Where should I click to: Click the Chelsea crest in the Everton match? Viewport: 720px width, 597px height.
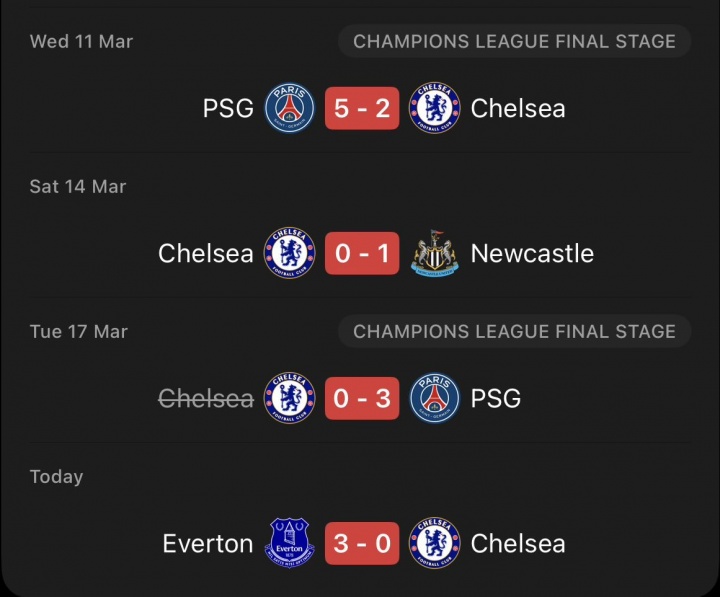click(434, 543)
